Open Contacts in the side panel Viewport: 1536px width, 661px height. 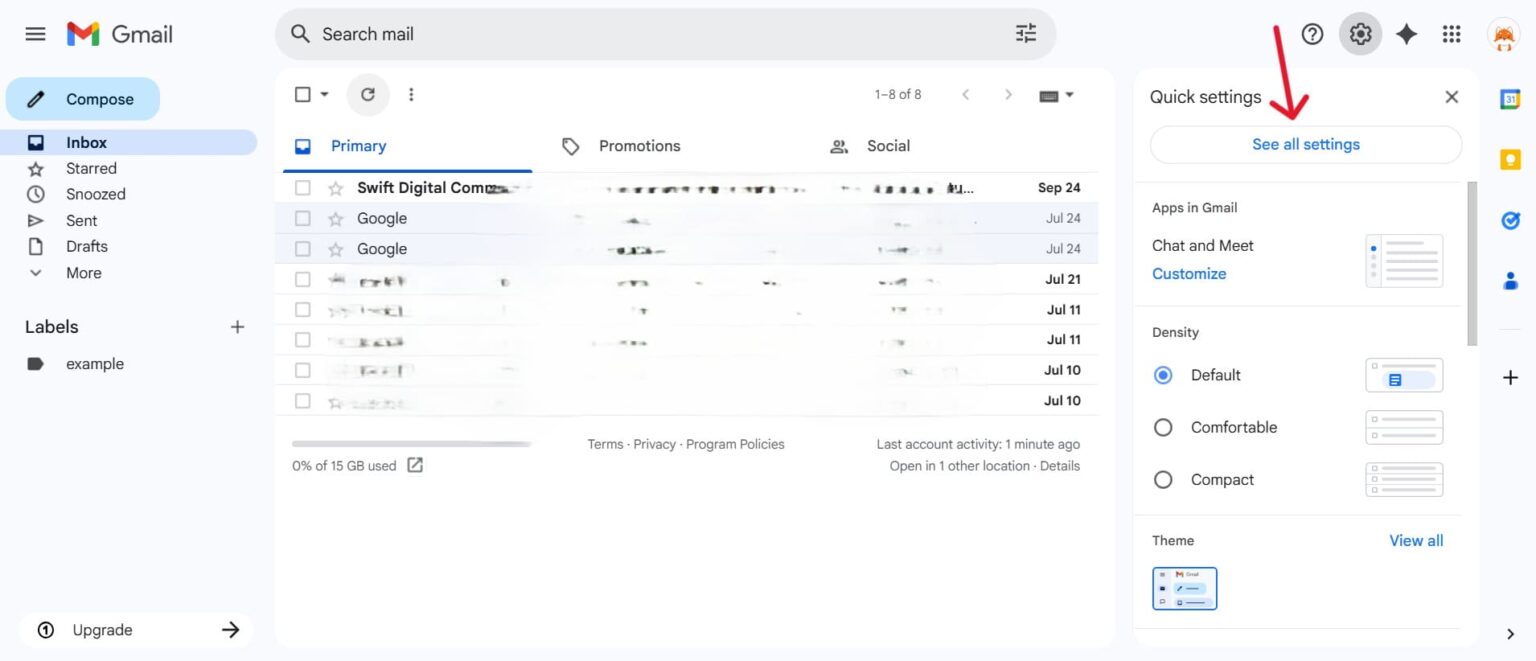coord(1511,281)
